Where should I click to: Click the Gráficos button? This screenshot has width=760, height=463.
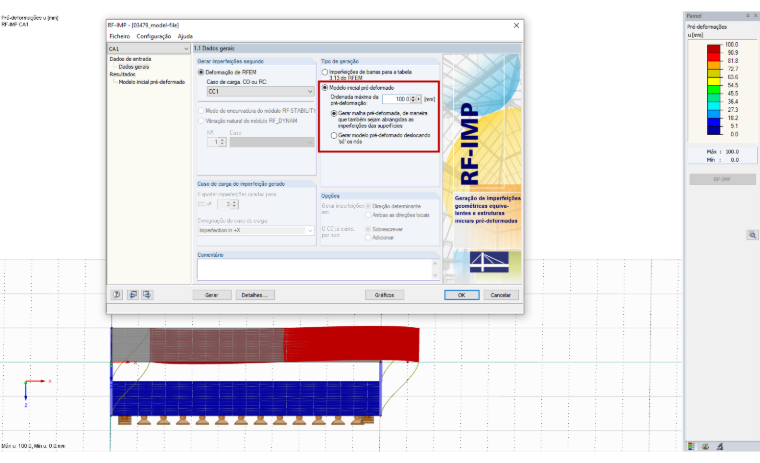[x=384, y=295]
